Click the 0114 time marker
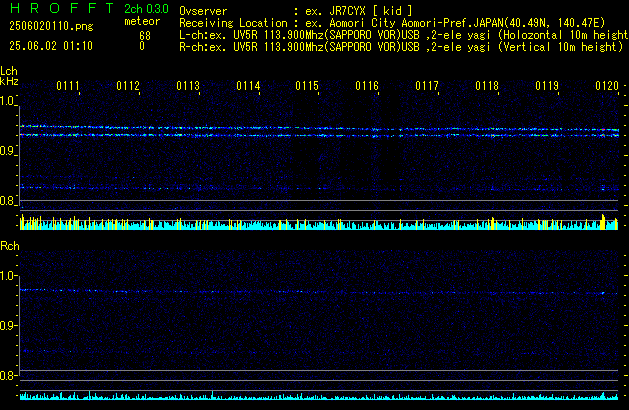 click(248, 86)
